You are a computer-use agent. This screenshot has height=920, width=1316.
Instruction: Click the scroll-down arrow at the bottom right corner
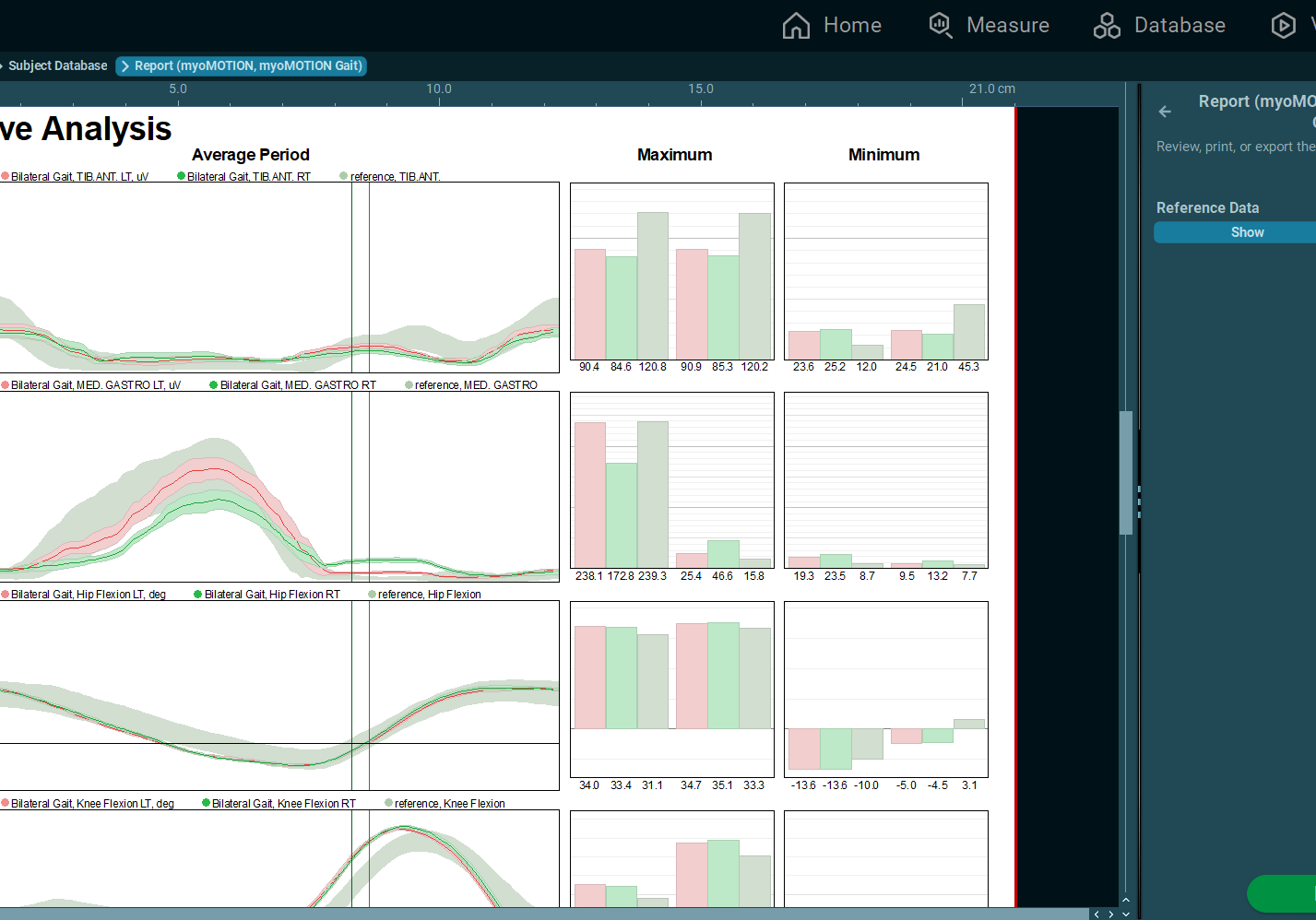tap(1126, 914)
